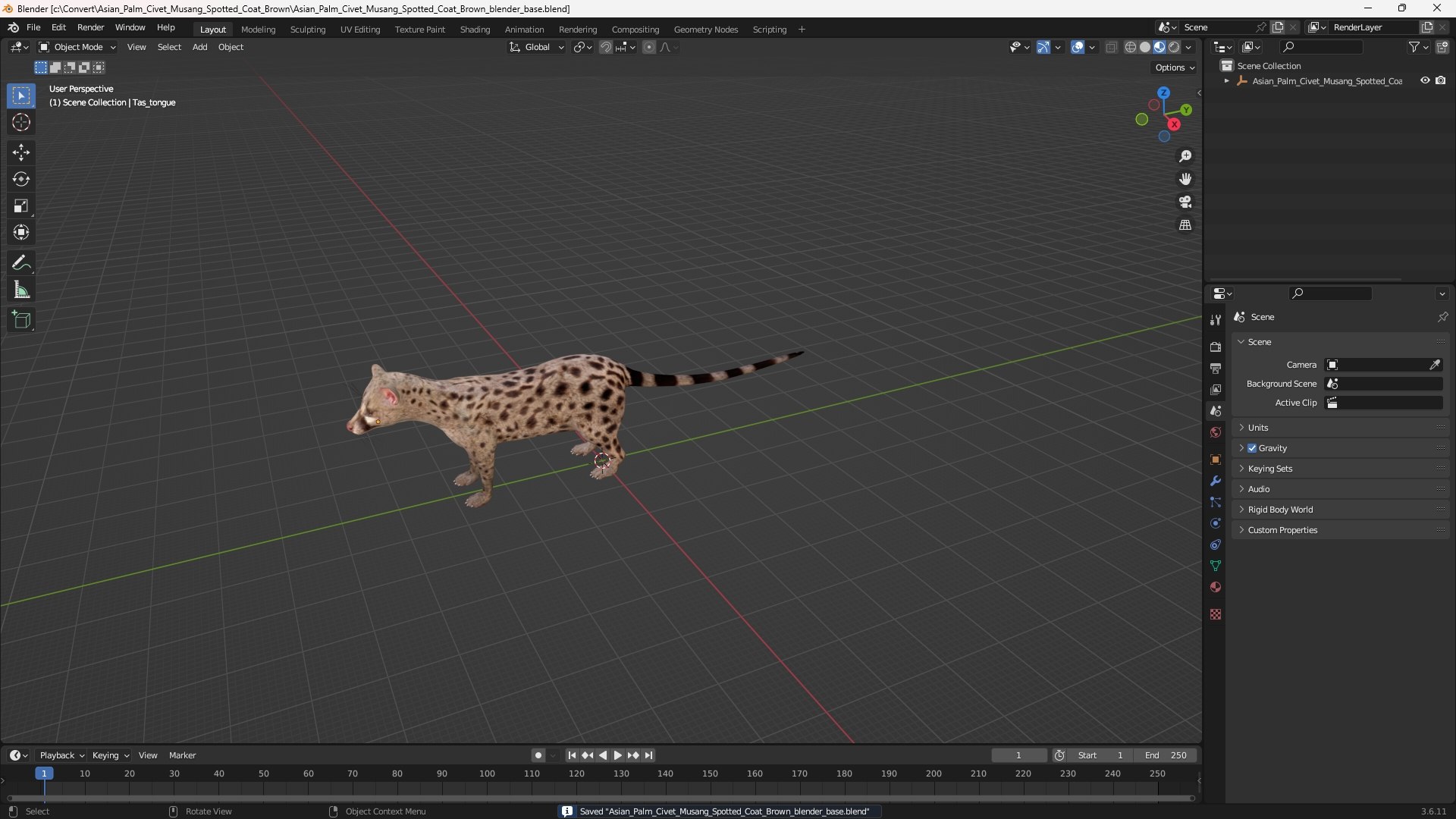Viewport: 1456px width, 819px height.
Task: Toggle camera view icon in viewport
Action: coord(1185,202)
